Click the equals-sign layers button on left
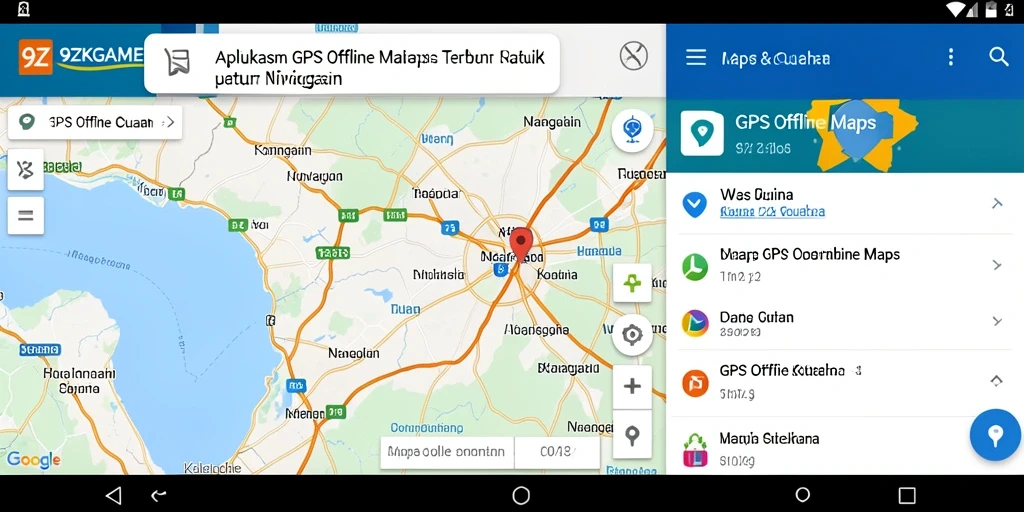1024x512 pixels. 25,216
